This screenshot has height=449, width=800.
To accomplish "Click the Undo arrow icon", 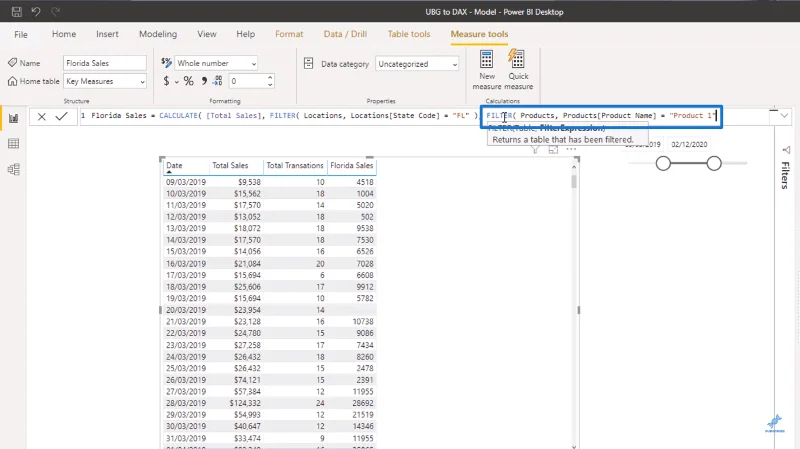I will coord(36,11).
